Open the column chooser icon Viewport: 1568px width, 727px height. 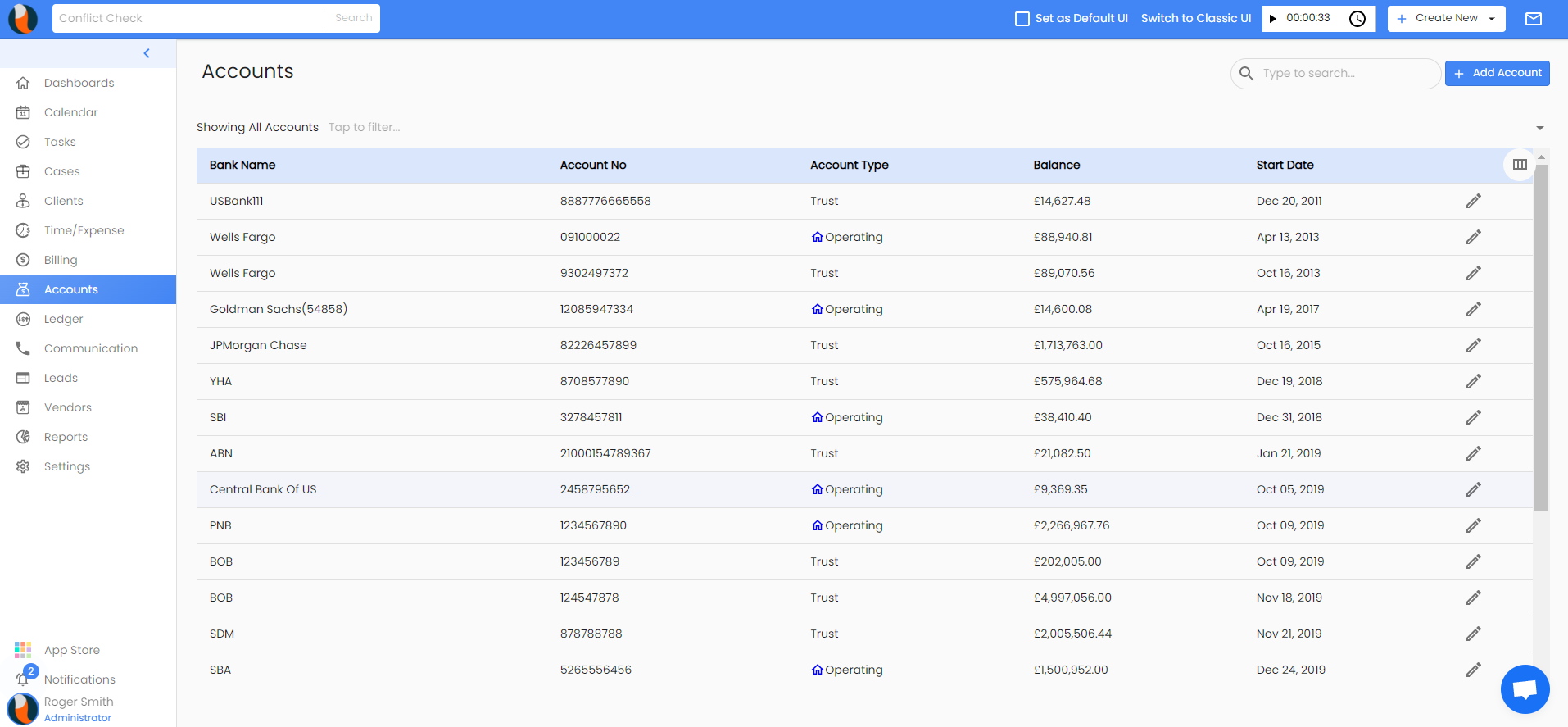(1520, 165)
